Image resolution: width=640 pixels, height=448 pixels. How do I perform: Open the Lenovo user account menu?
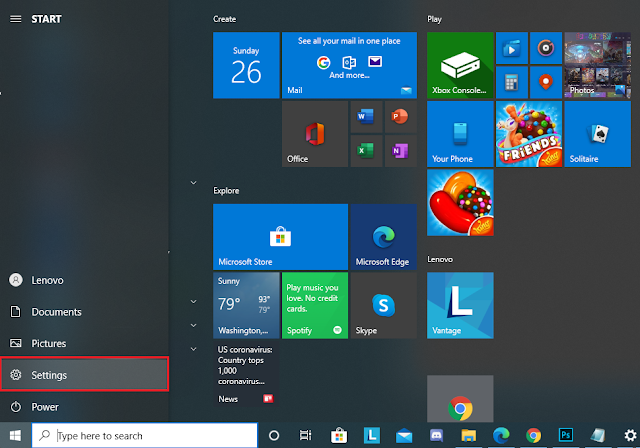[84, 280]
